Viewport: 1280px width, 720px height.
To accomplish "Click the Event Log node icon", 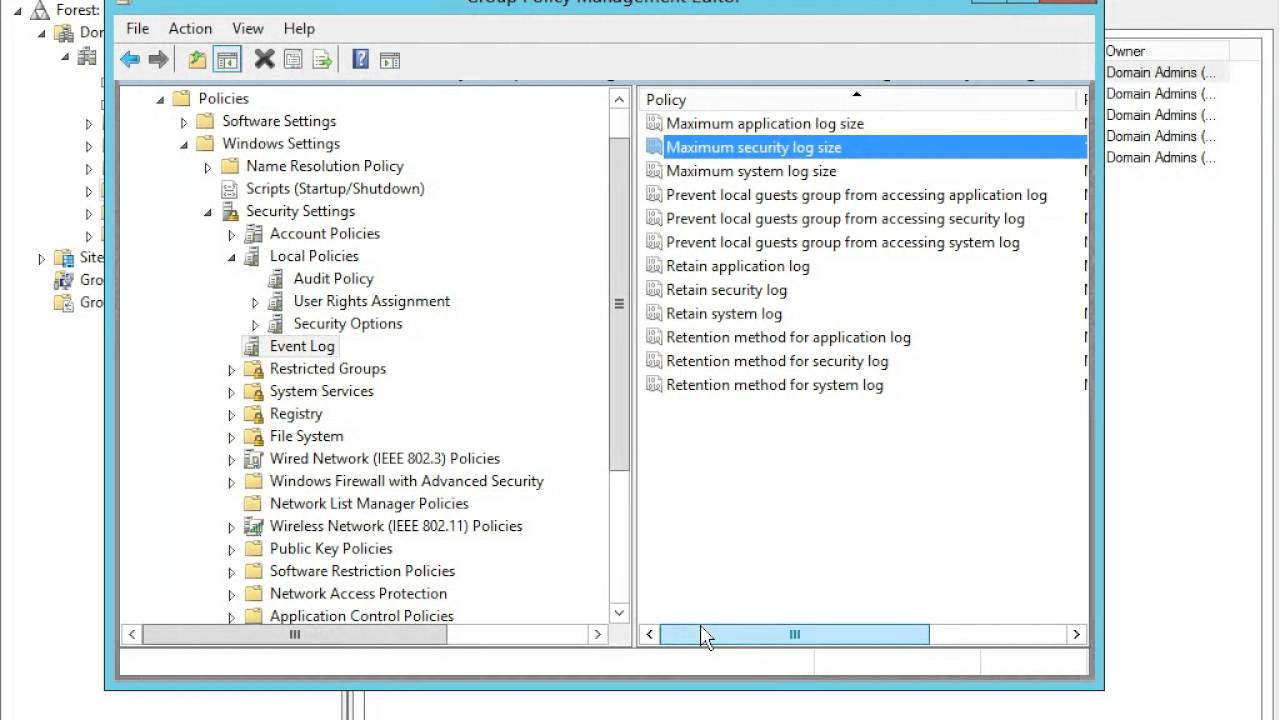I will click(x=254, y=346).
